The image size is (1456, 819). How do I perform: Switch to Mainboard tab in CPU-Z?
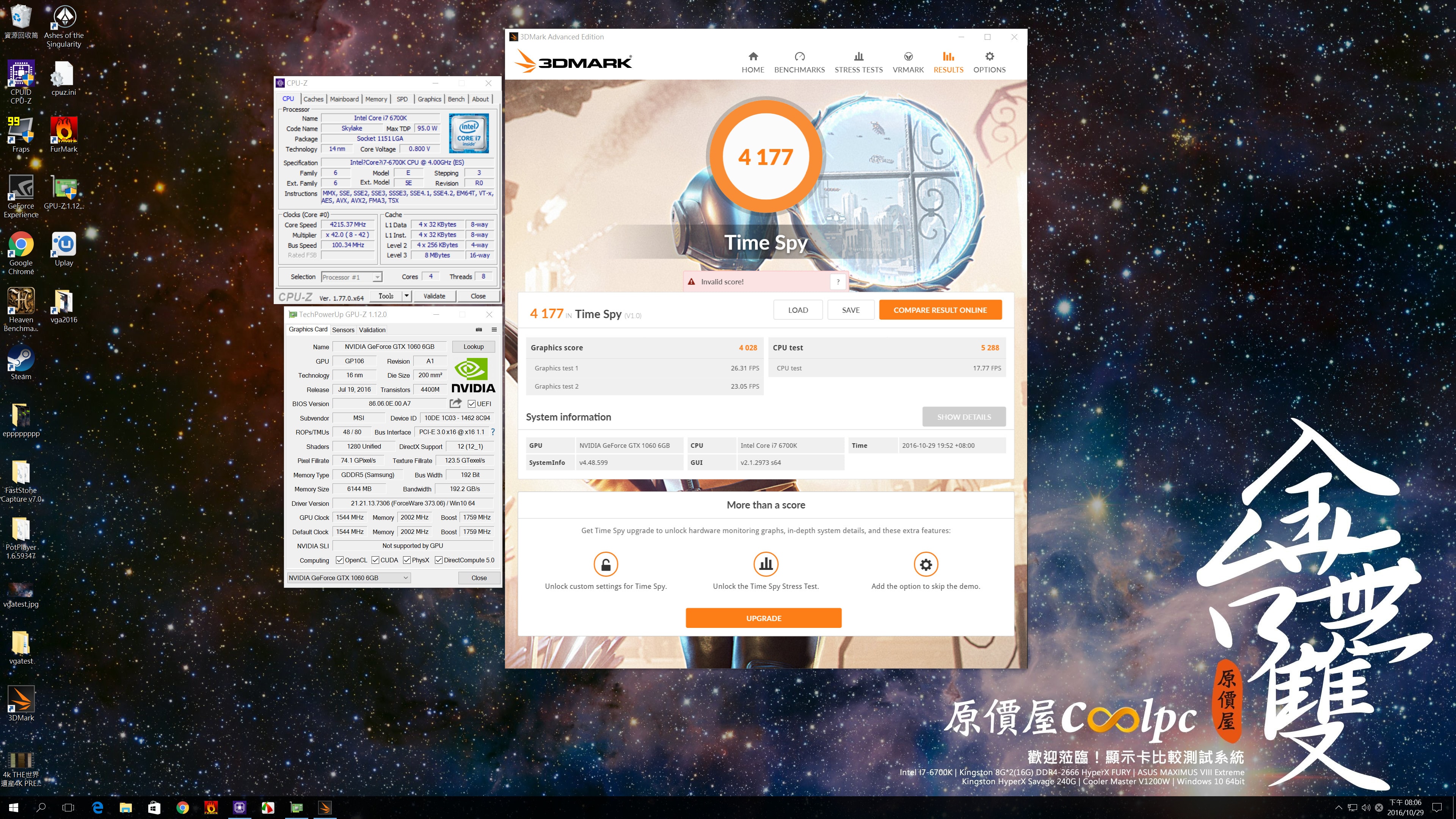pyautogui.click(x=344, y=99)
